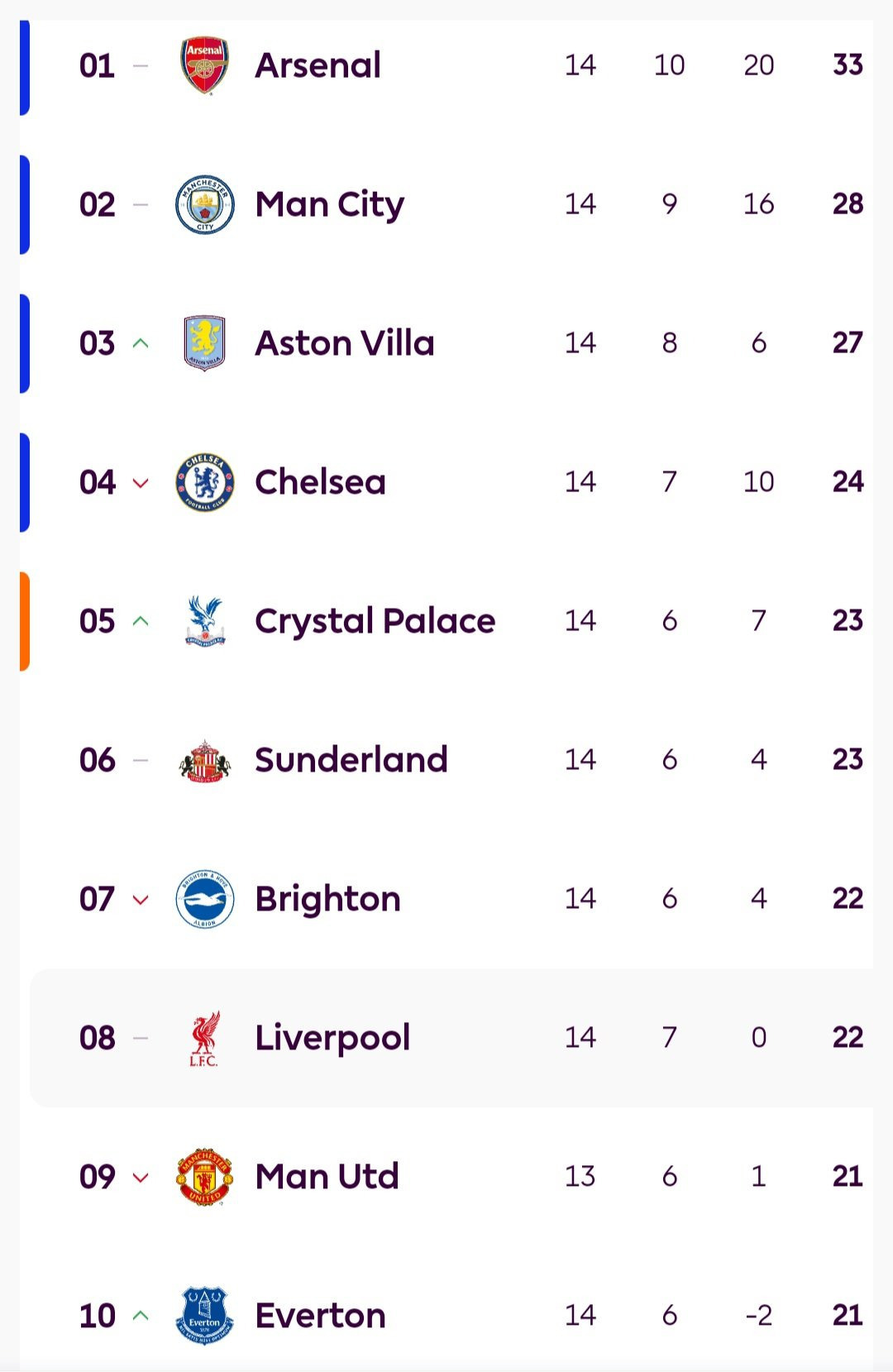Click Arsenal's 33 points total
893x1372 pixels.
(x=848, y=65)
